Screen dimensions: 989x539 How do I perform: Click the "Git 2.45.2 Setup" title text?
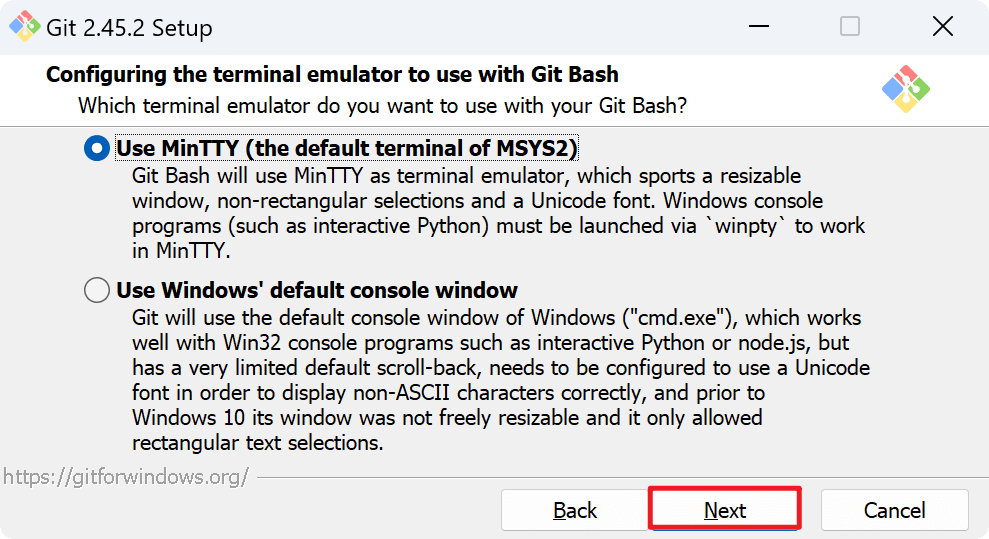click(x=129, y=28)
